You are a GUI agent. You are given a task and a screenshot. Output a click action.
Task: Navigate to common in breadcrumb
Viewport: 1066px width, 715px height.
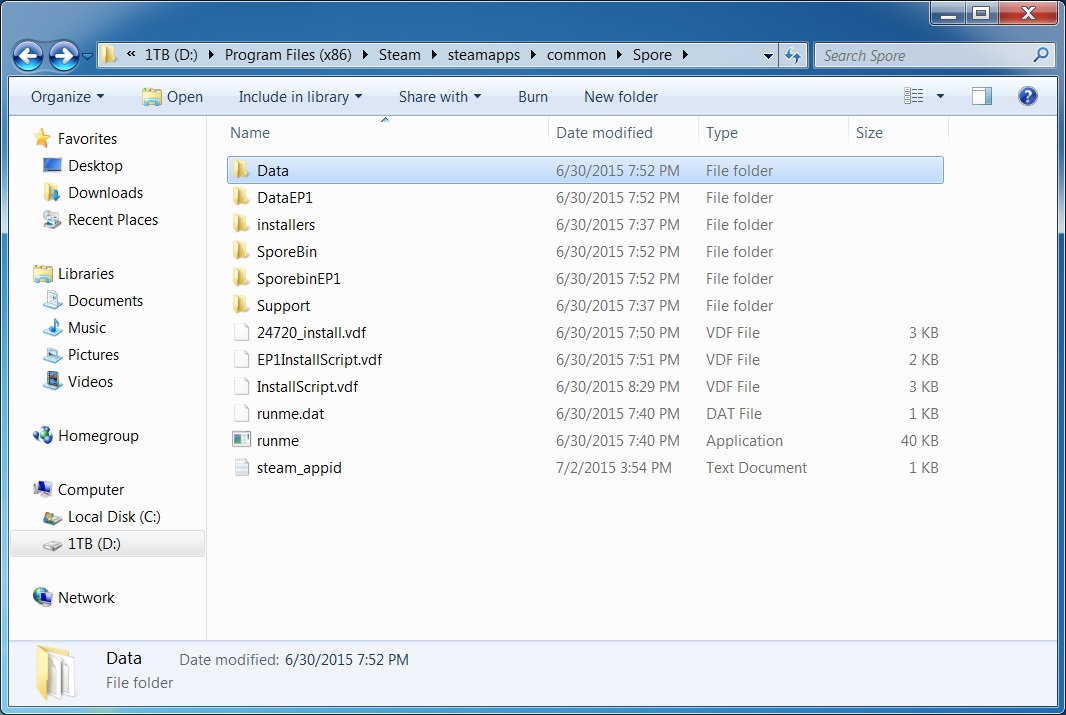(576, 55)
